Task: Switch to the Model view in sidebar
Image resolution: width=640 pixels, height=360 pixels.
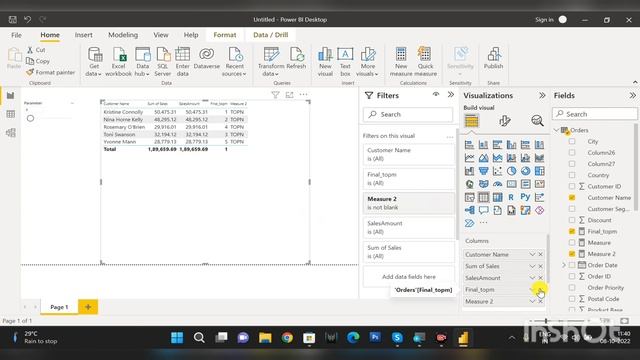Action: pos(11,133)
